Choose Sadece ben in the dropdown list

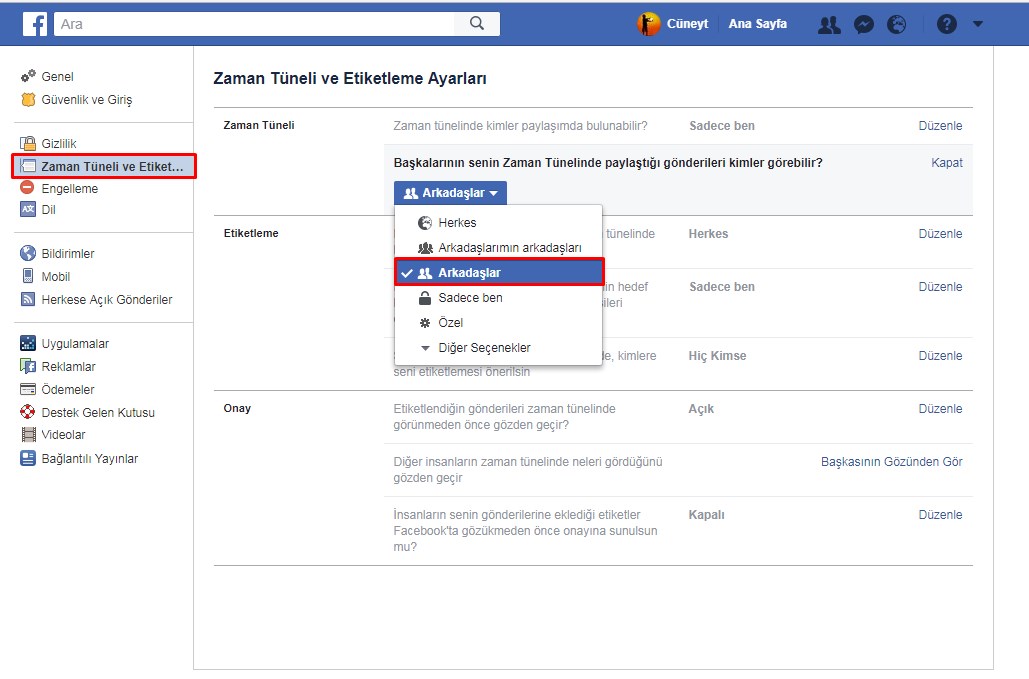pyautogui.click(x=470, y=298)
